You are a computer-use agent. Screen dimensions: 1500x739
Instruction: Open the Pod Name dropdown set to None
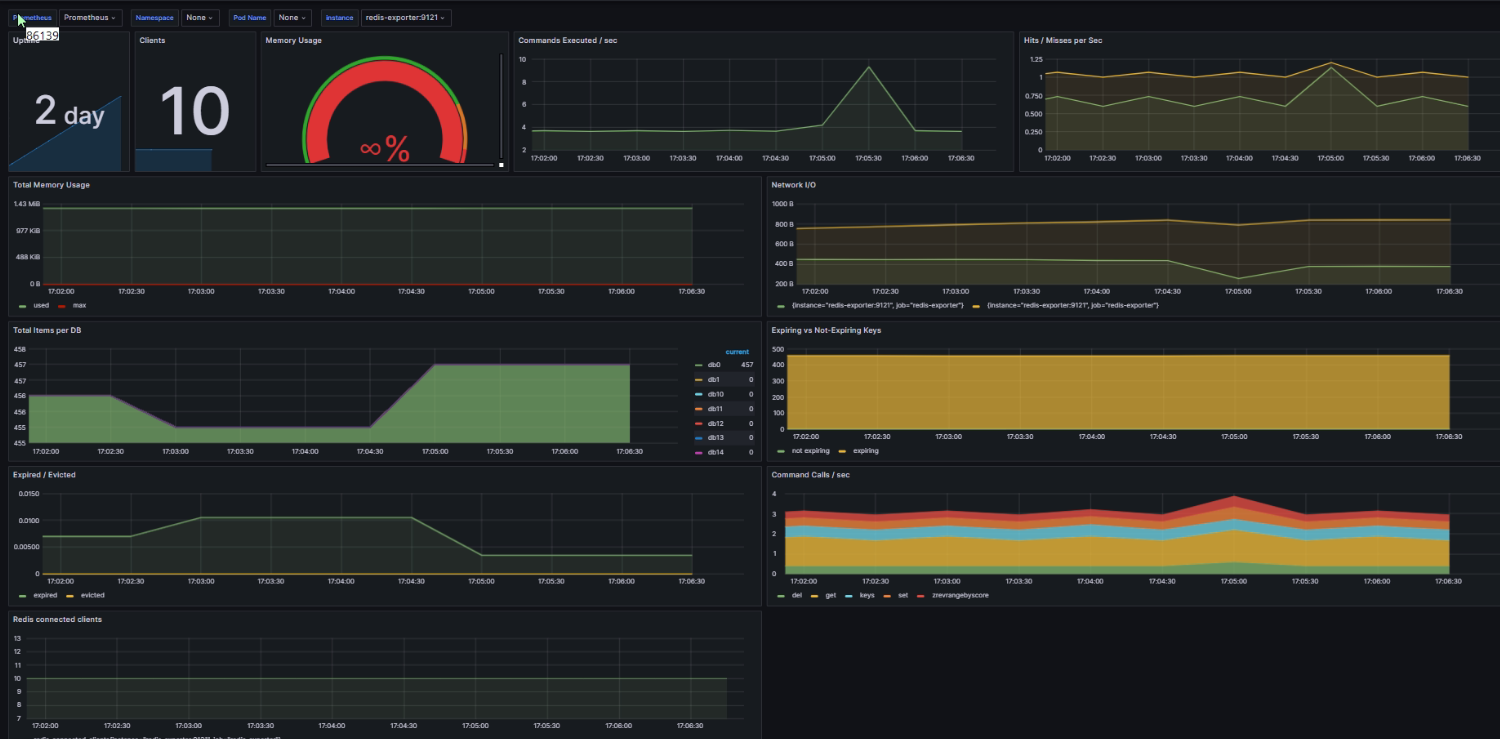point(291,17)
